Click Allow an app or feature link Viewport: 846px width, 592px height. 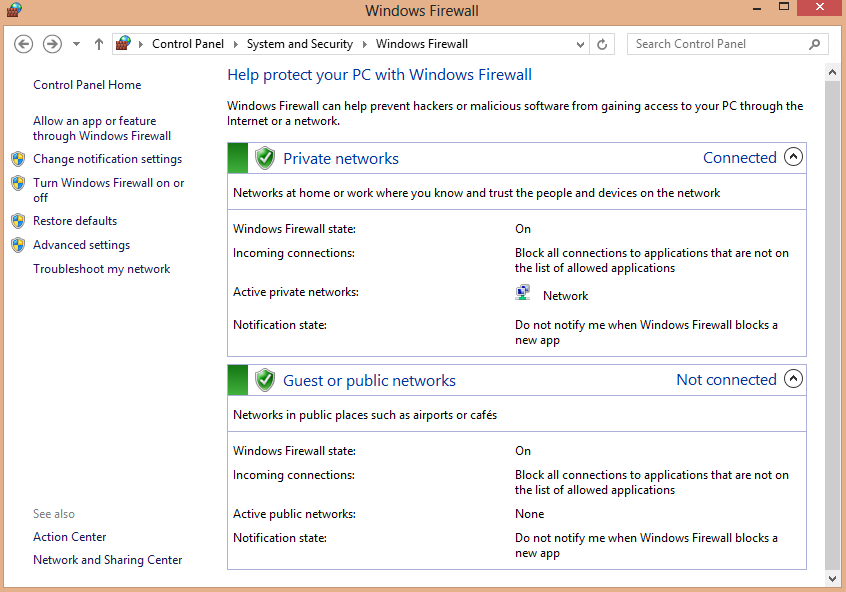pos(102,128)
